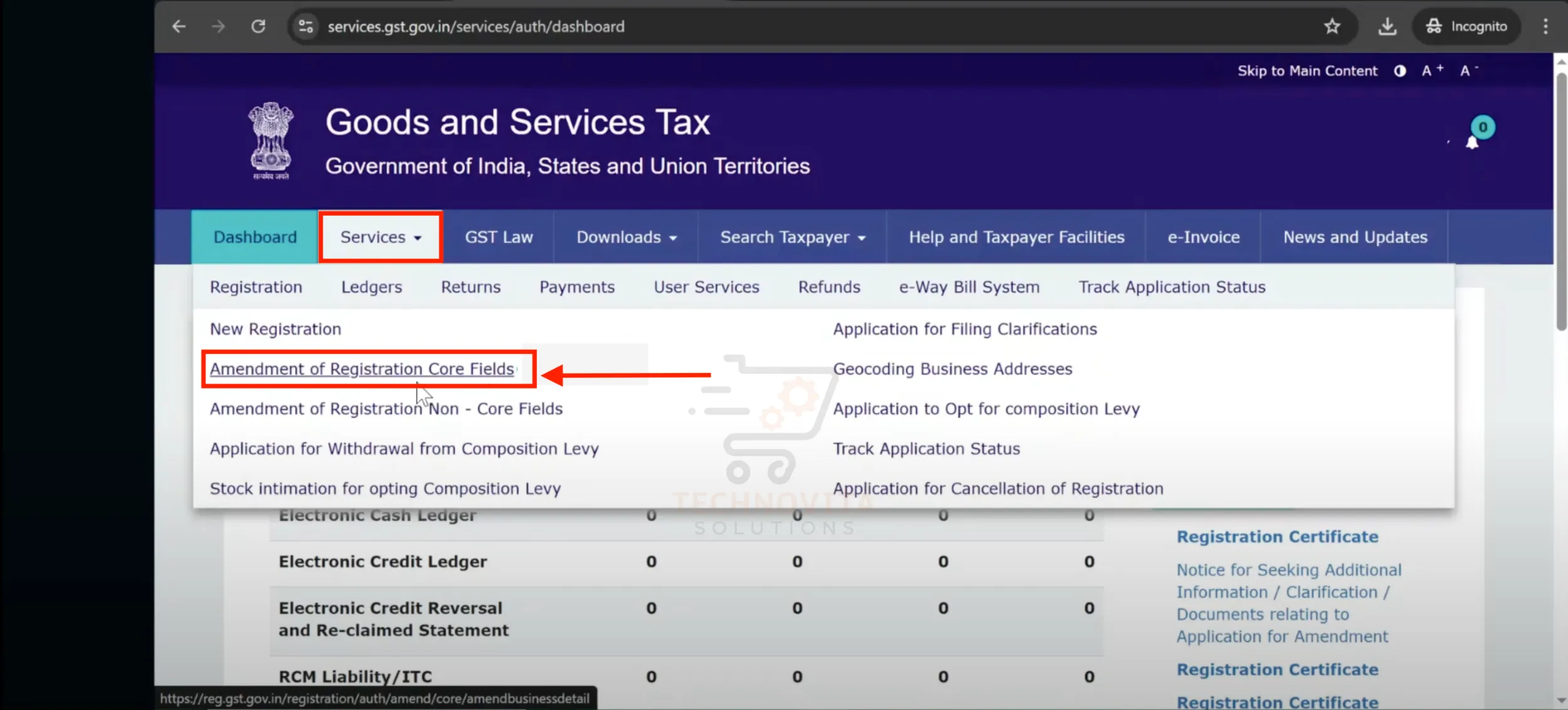This screenshot has height=710, width=1568.
Task: Reload the page with the refresh icon
Action: [258, 26]
